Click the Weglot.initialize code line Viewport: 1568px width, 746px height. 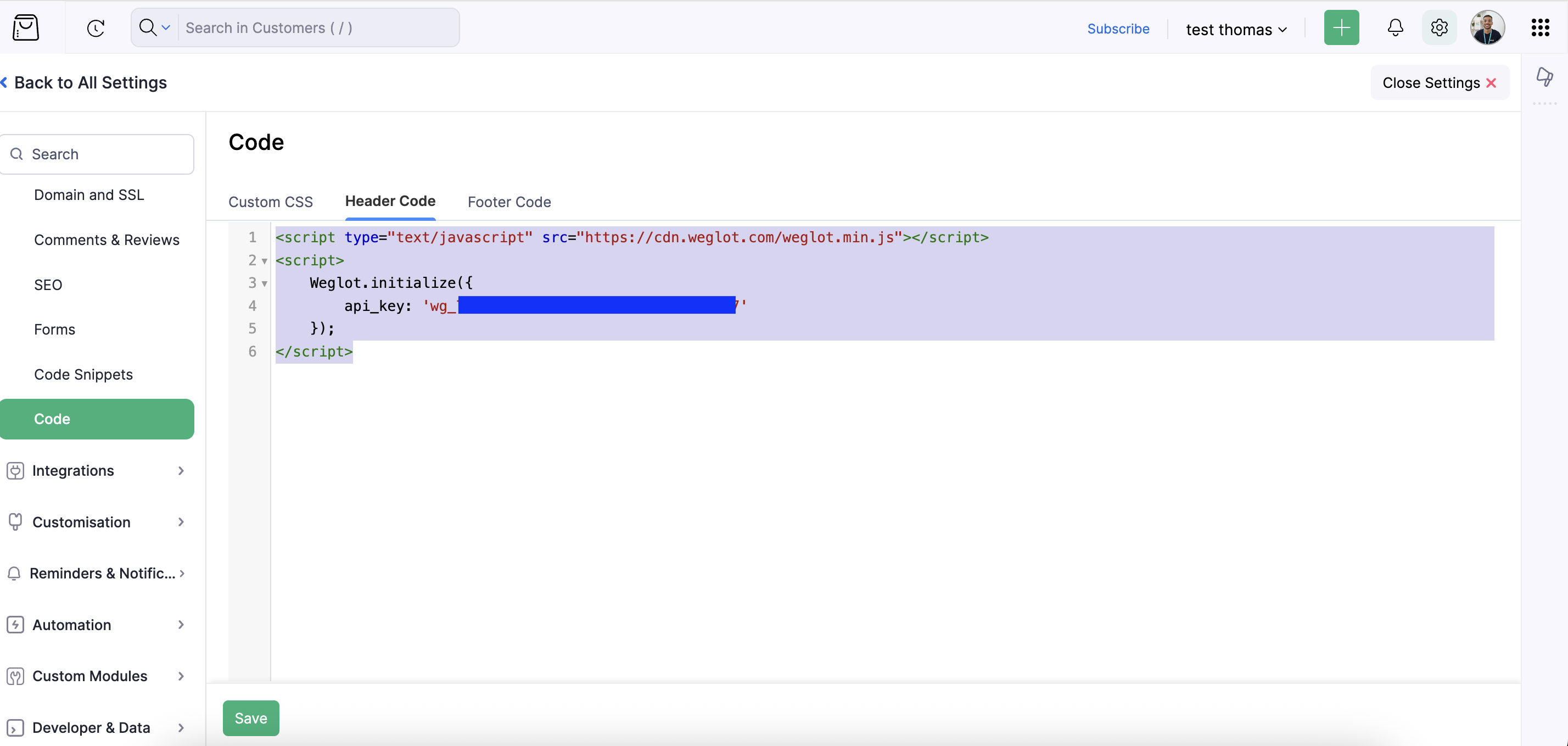(391, 282)
